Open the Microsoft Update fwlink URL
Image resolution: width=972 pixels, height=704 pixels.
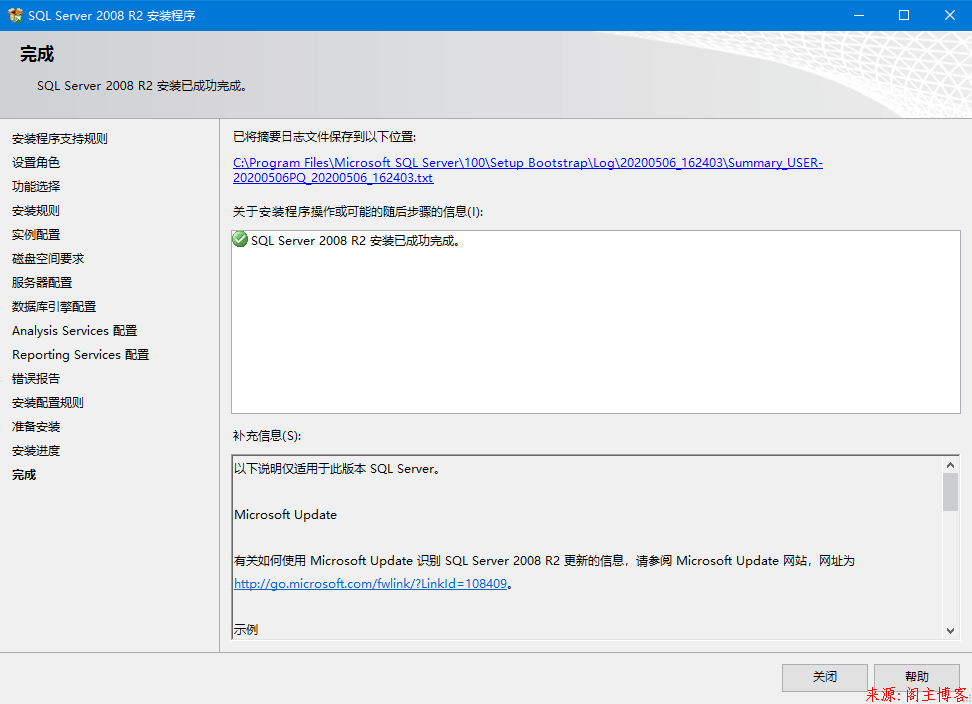(371, 583)
